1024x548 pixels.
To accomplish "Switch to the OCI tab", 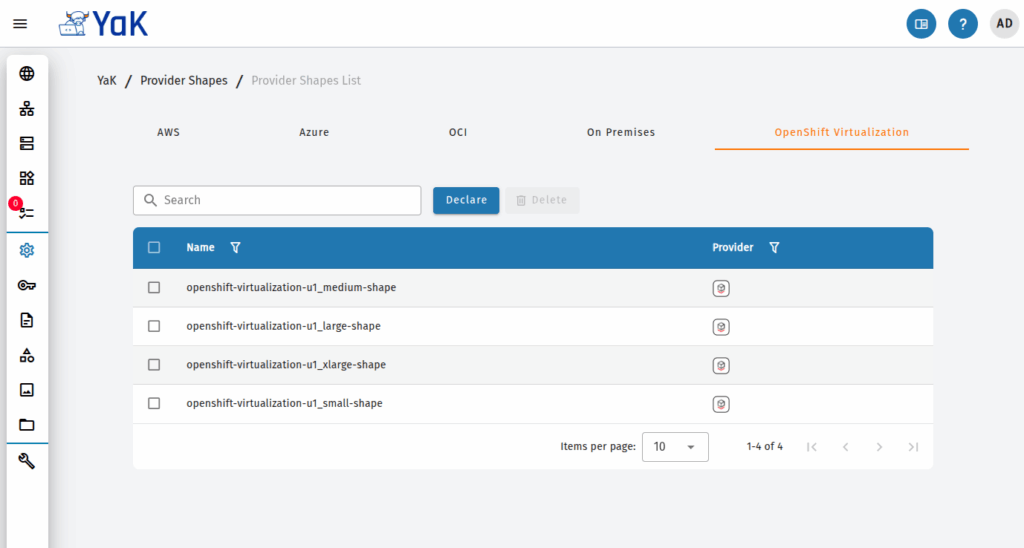I will pos(458,133).
